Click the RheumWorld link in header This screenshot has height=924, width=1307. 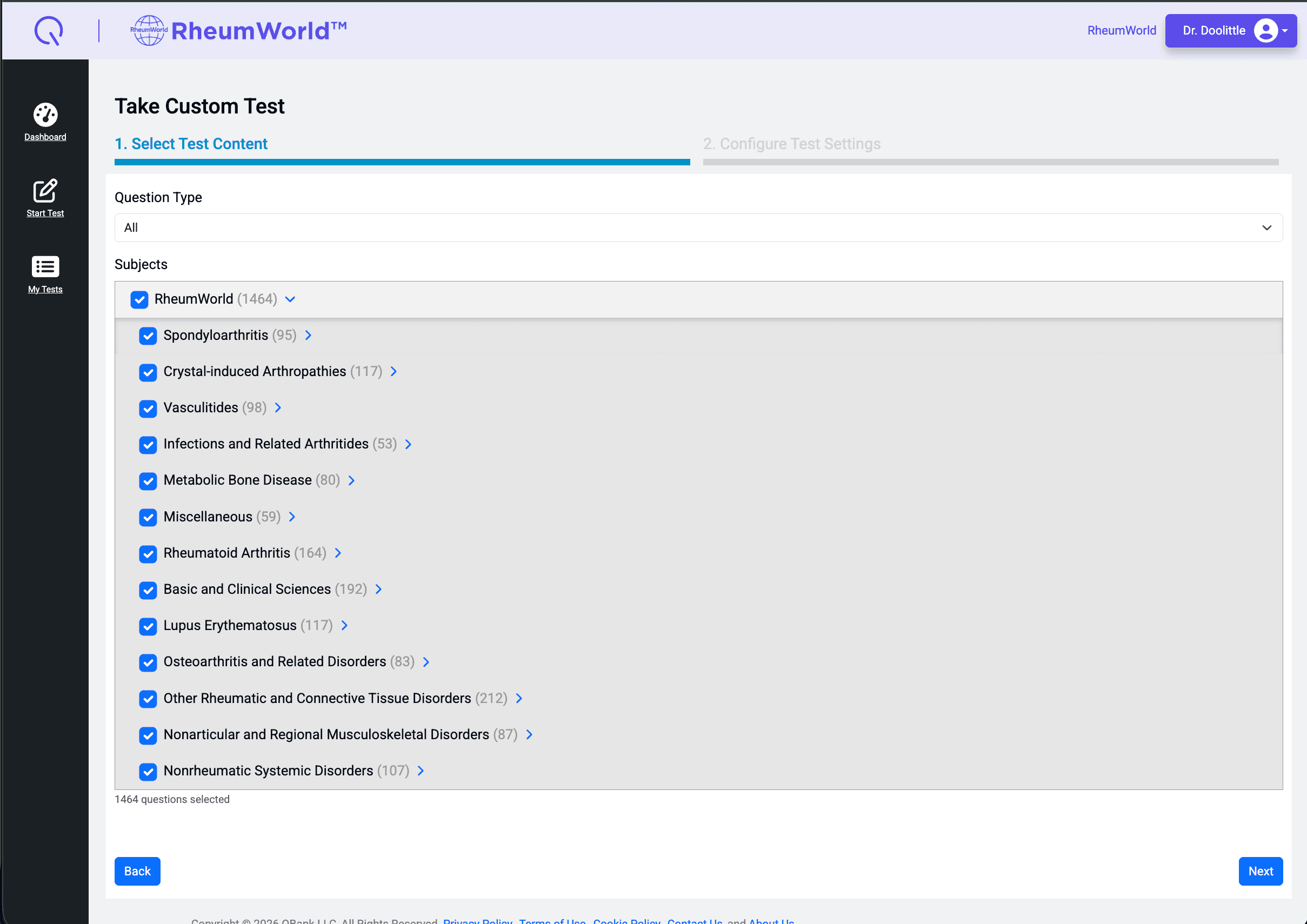1121,31
